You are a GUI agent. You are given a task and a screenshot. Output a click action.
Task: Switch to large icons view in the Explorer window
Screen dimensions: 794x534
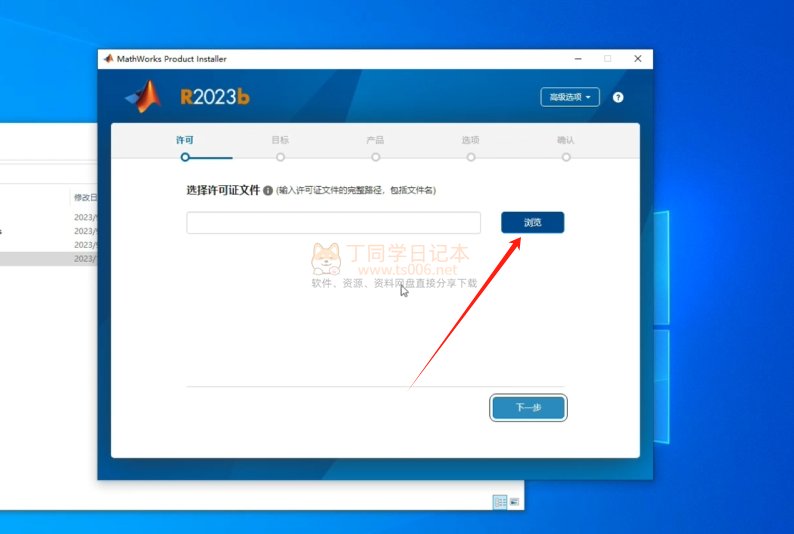(514, 502)
